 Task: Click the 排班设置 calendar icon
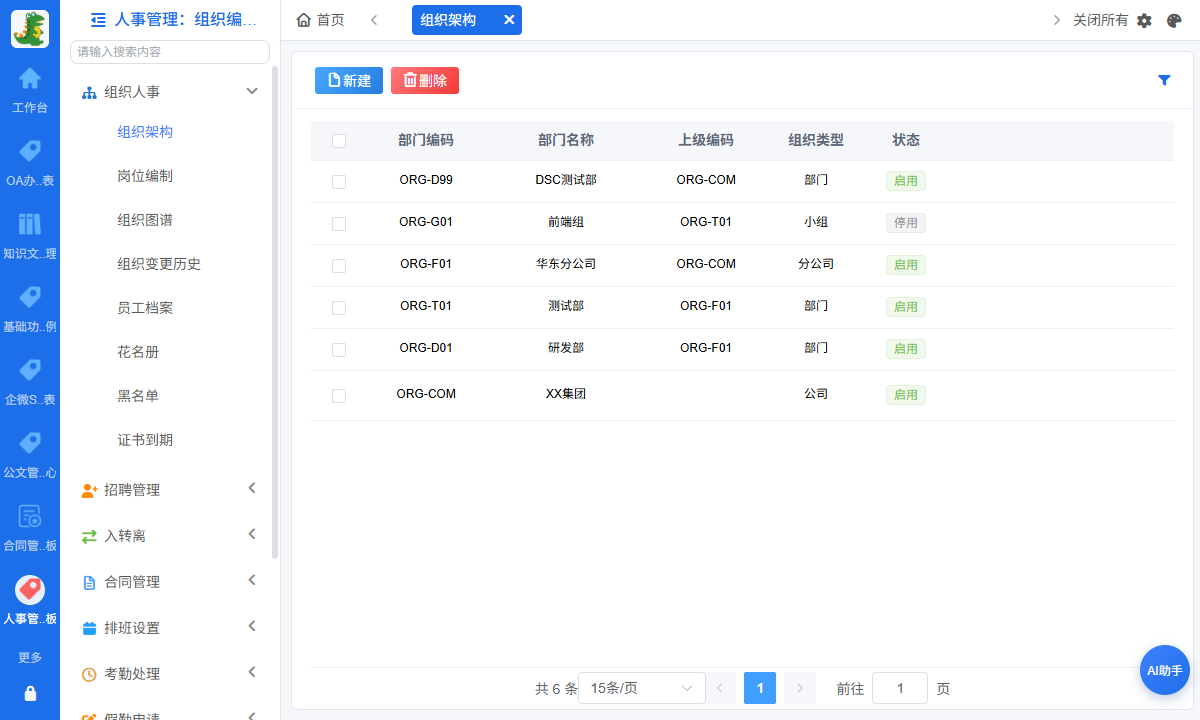[89, 628]
